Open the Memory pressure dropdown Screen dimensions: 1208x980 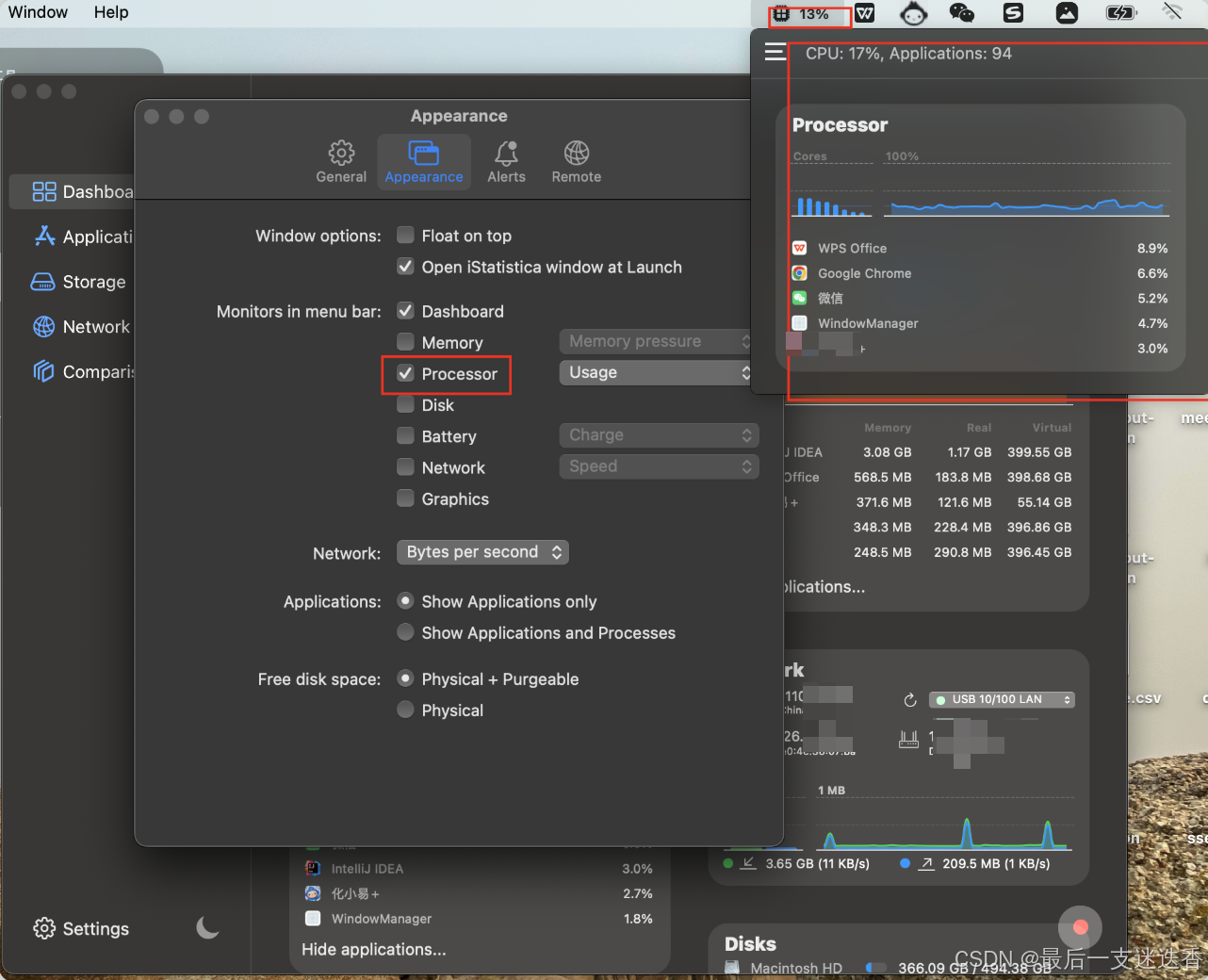coord(659,341)
